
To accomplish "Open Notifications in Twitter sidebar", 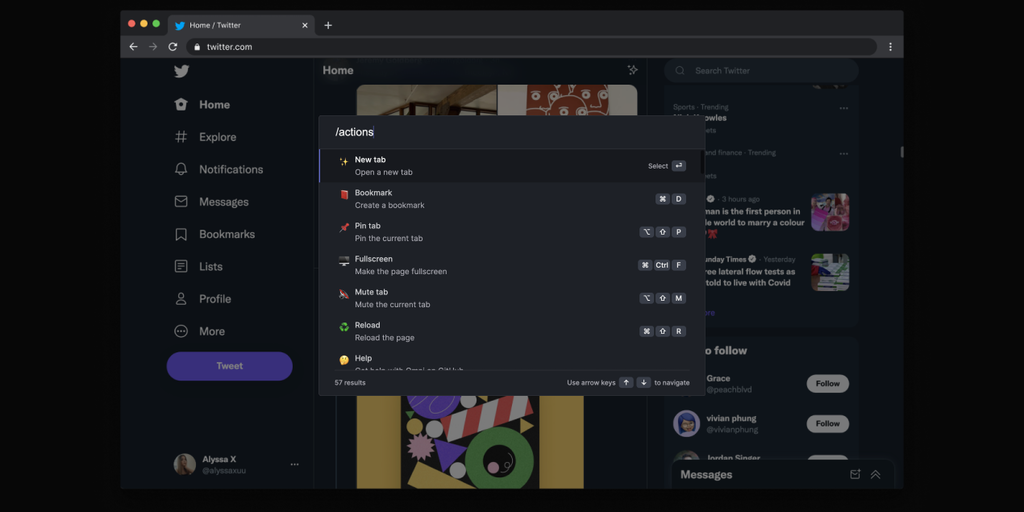I will tap(219, 169).
